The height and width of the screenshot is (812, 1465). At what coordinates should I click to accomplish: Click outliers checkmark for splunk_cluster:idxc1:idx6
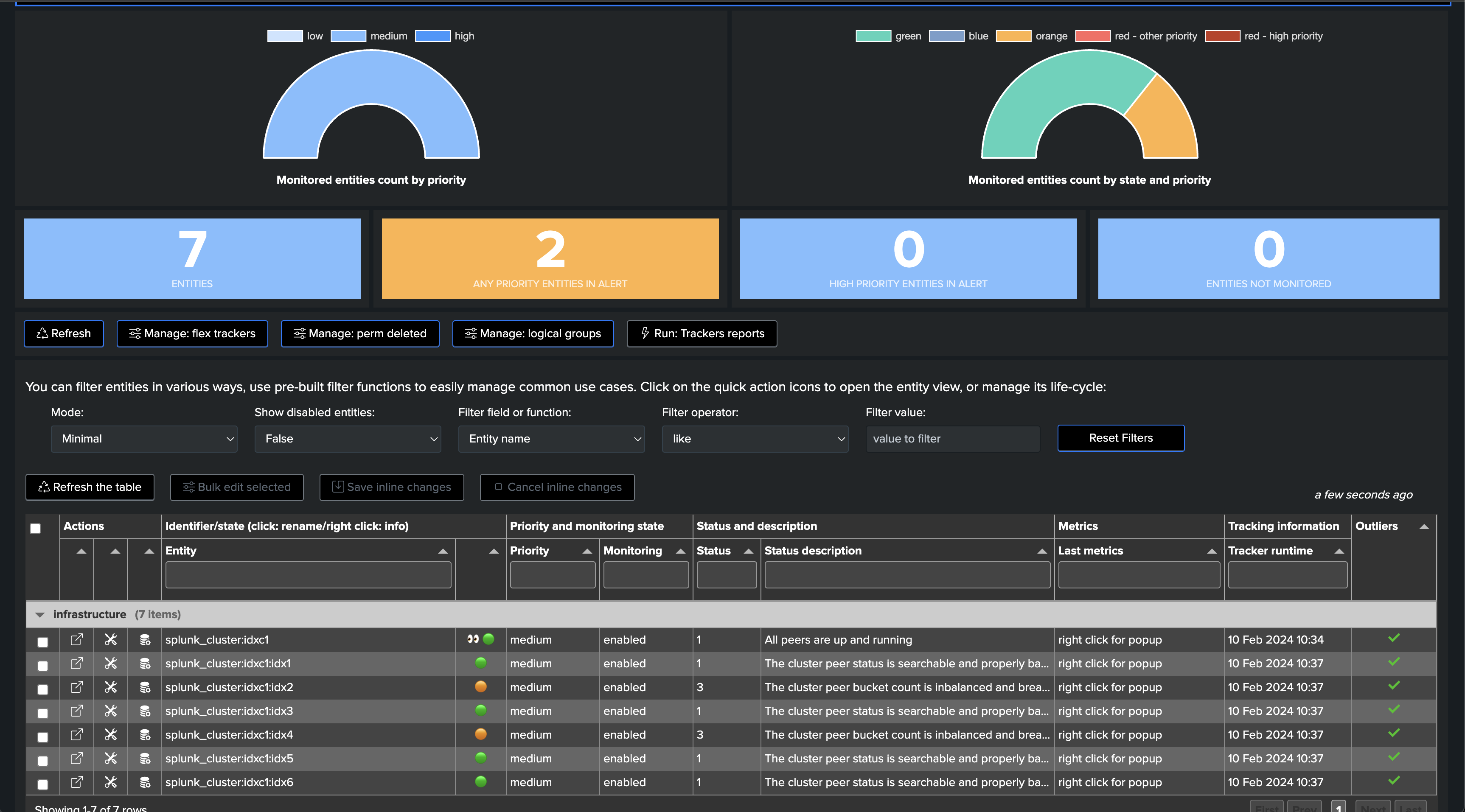coord(1394,780)
